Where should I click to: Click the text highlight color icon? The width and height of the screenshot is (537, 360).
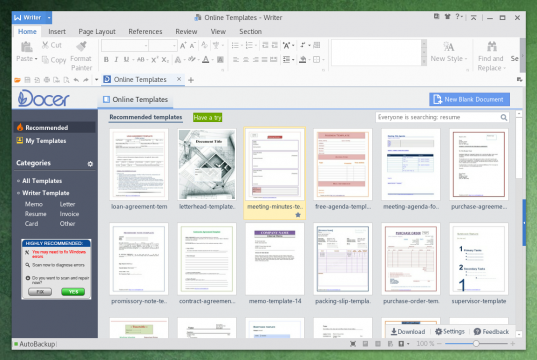(x=191, y=60)
